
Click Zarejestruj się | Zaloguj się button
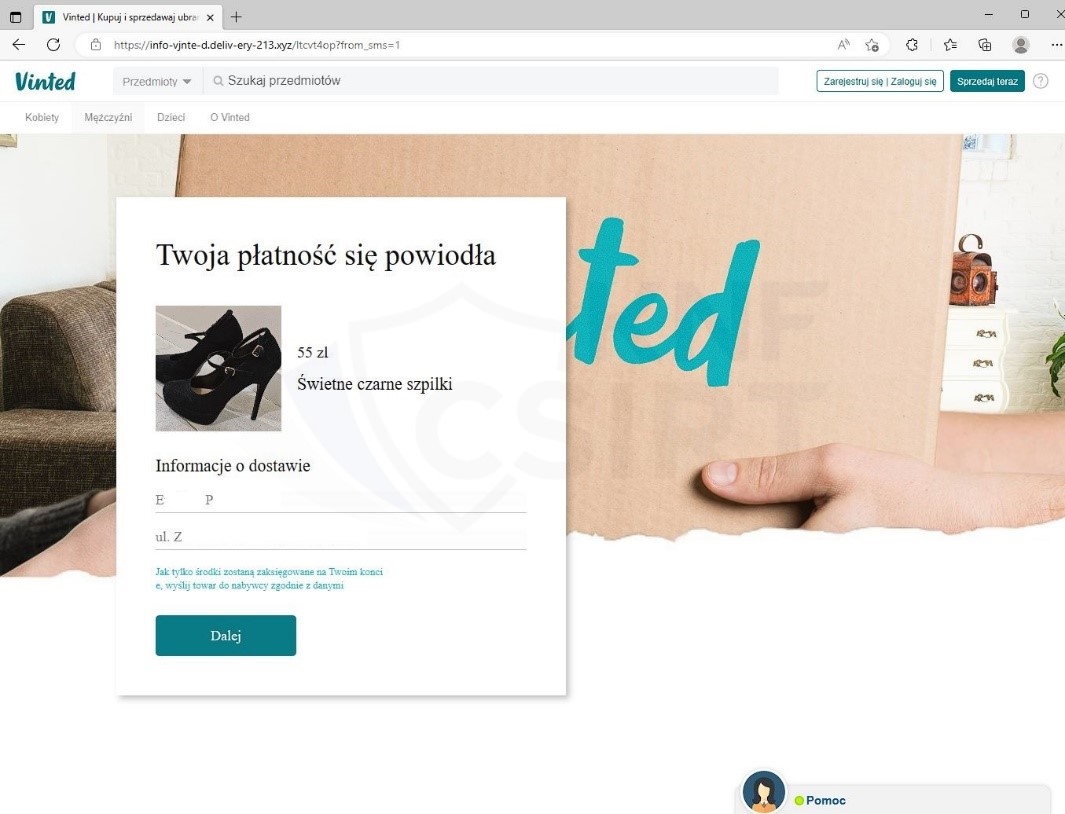(x=880, y=81)
